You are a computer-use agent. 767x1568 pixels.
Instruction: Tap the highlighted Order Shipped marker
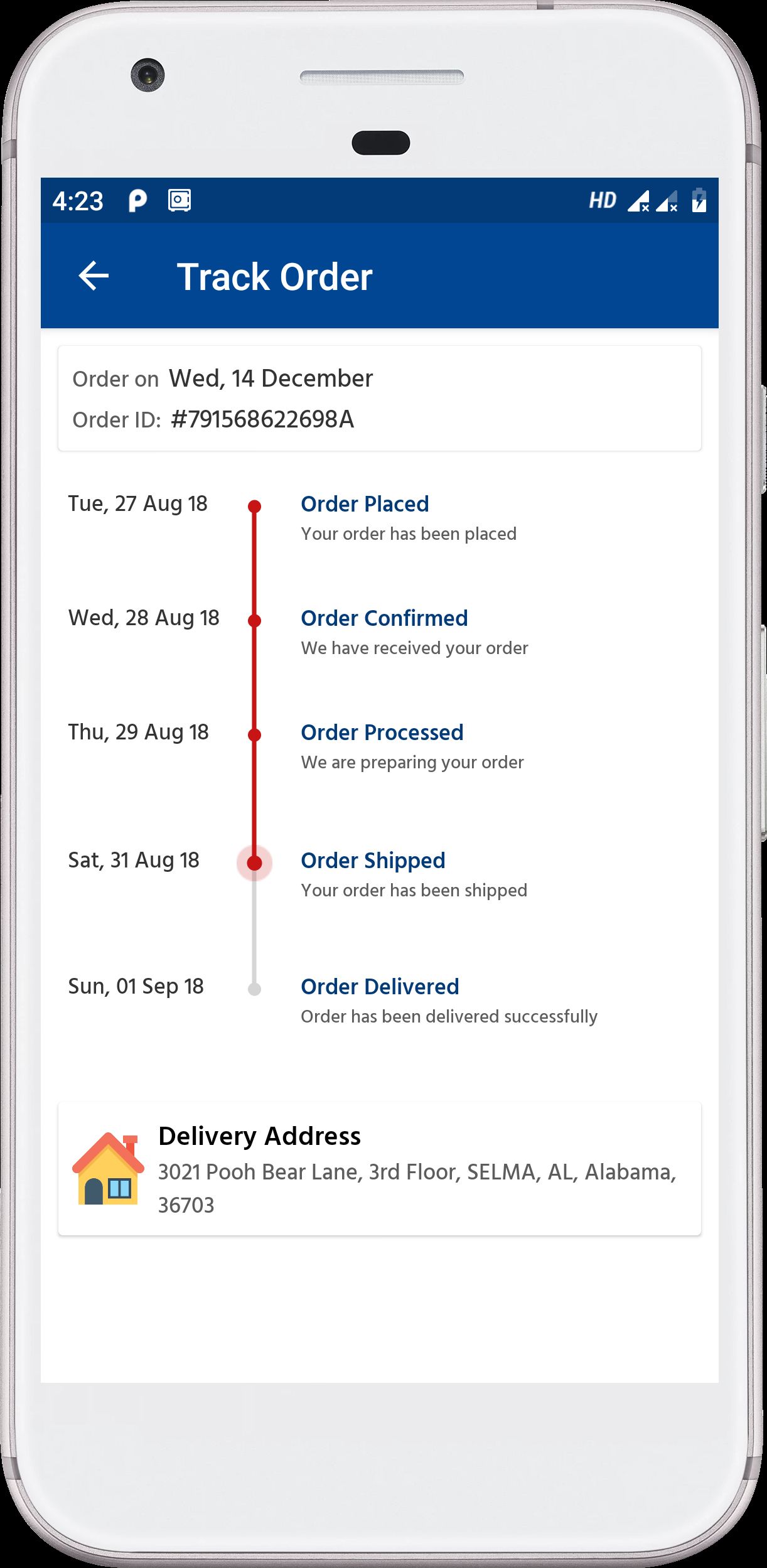(254, 862)
